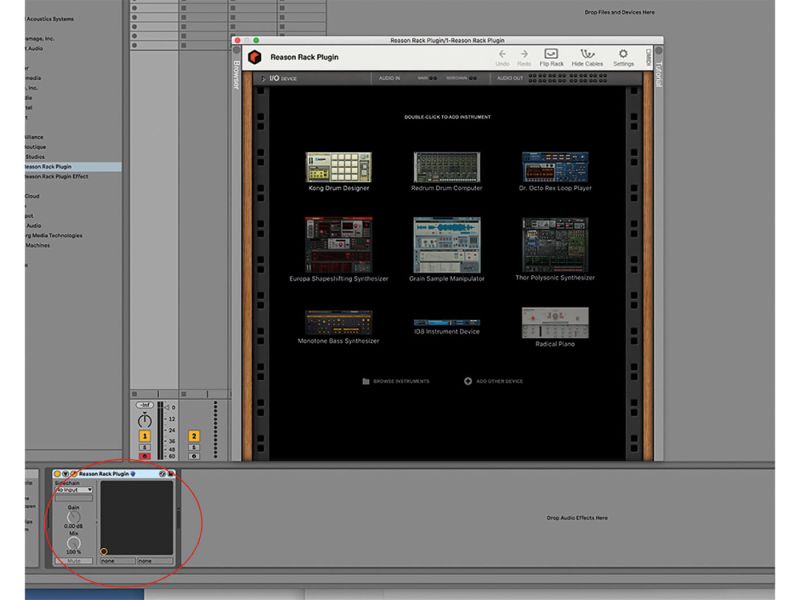Open the Reason Rack Plugin Settings gear
800x600 pixels.
(x=622, y=55)
